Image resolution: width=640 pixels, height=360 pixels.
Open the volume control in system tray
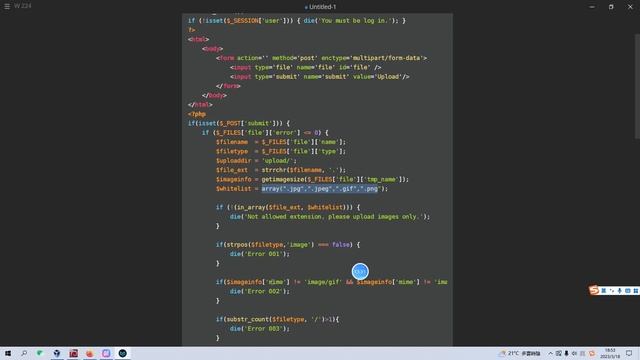pos(574,353)
